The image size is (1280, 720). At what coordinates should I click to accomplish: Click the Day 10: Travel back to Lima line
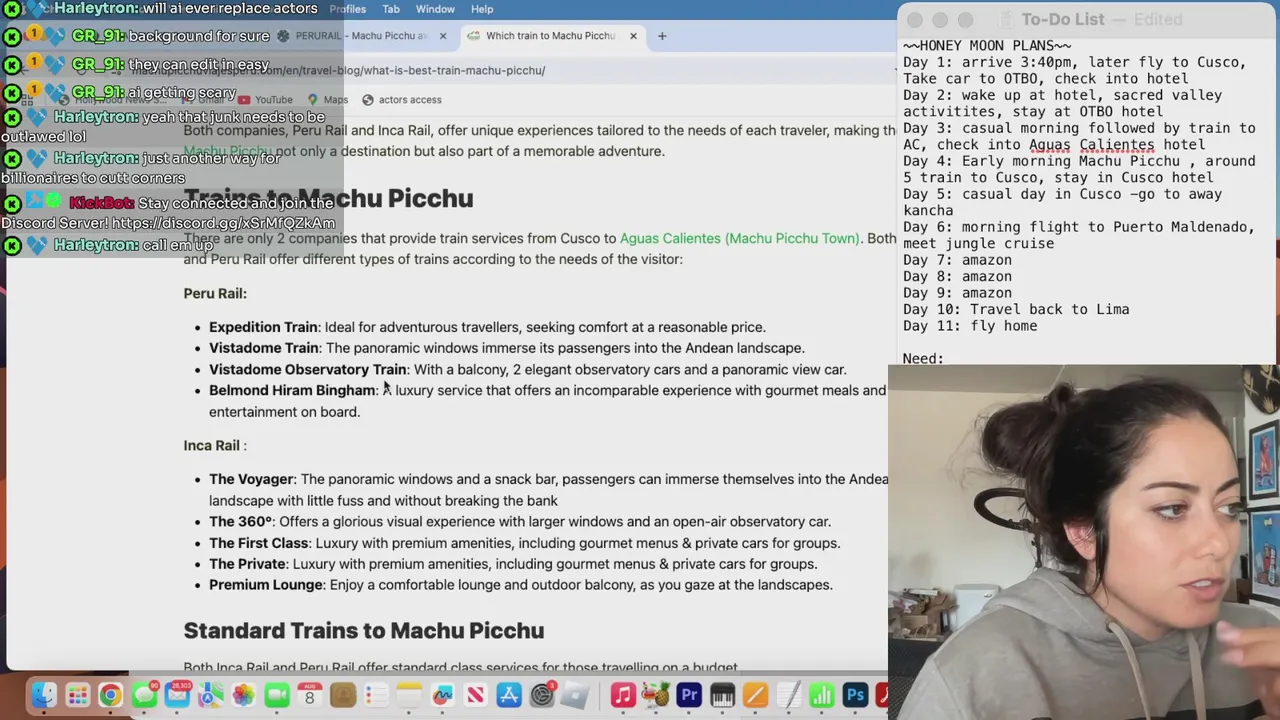point(1016,309)
